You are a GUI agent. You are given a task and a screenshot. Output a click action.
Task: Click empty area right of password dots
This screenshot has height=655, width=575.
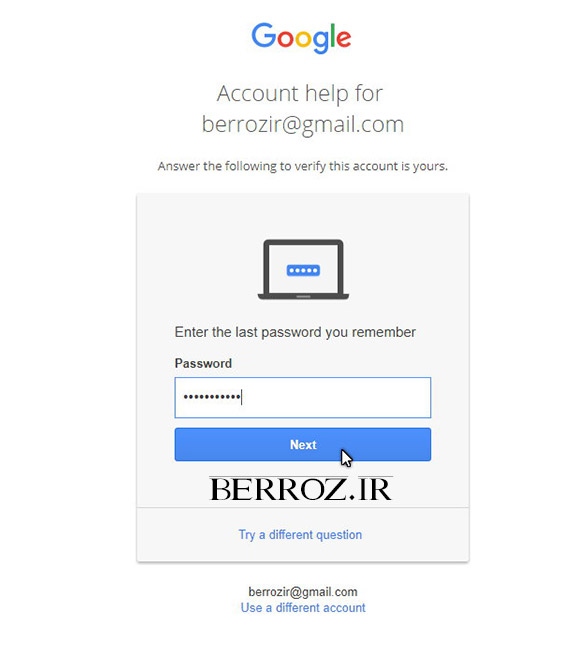coord(336,397)
